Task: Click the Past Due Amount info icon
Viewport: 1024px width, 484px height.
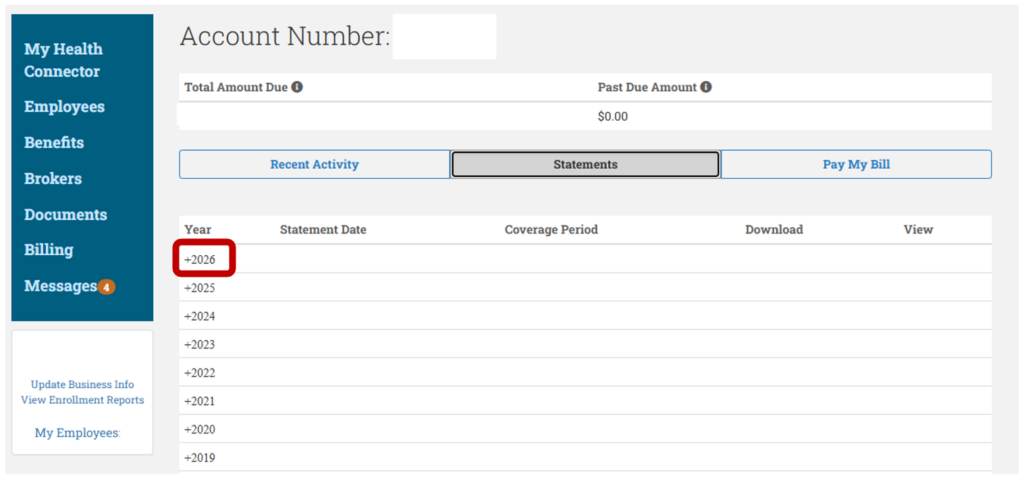Action: point(706,87)
